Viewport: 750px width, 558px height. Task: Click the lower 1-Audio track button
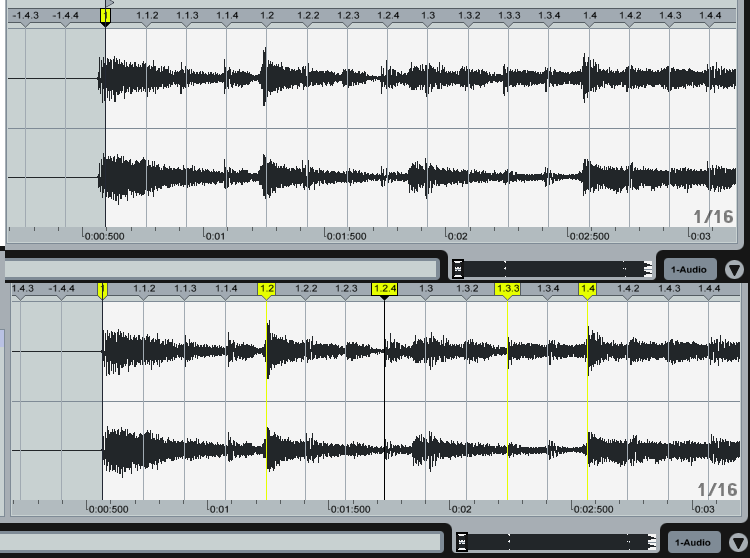[693, 542]
